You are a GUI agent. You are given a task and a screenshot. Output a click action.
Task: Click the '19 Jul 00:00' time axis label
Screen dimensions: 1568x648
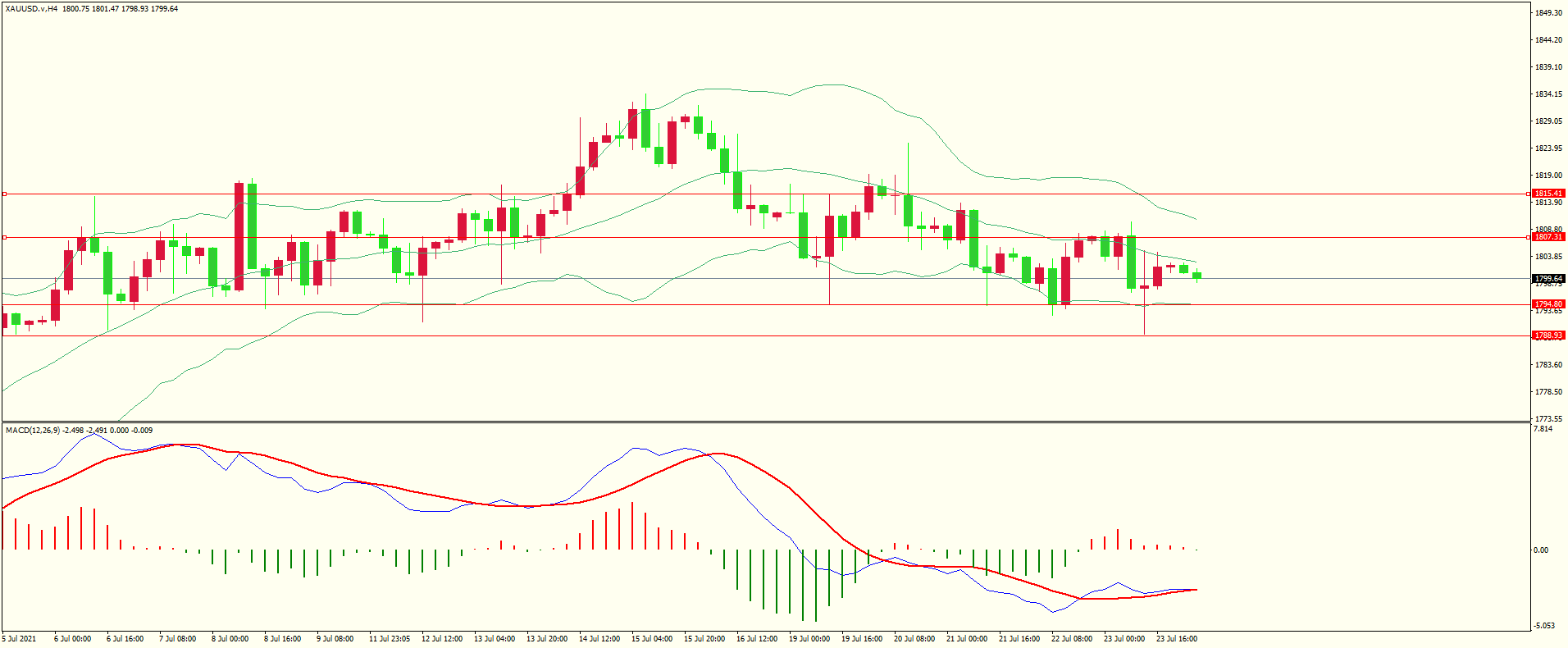(809, 639)
